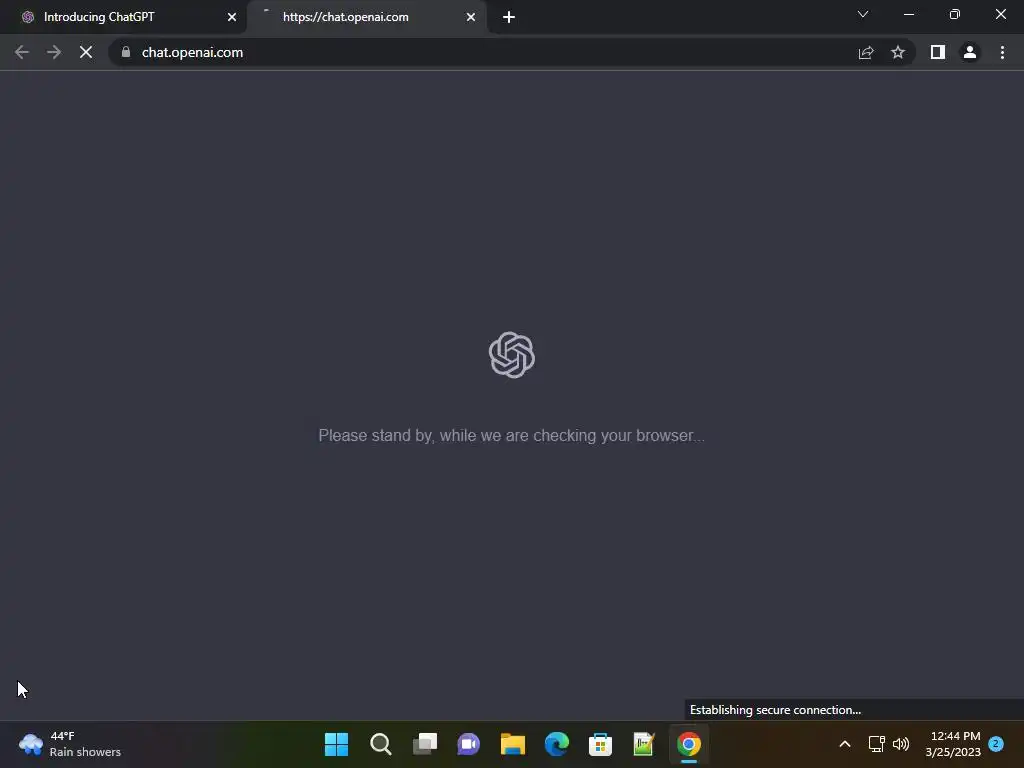Close the Introducing ChatGPT tab
The image size is (1024, 768).
pyautogui.click(x=232, y=17)
